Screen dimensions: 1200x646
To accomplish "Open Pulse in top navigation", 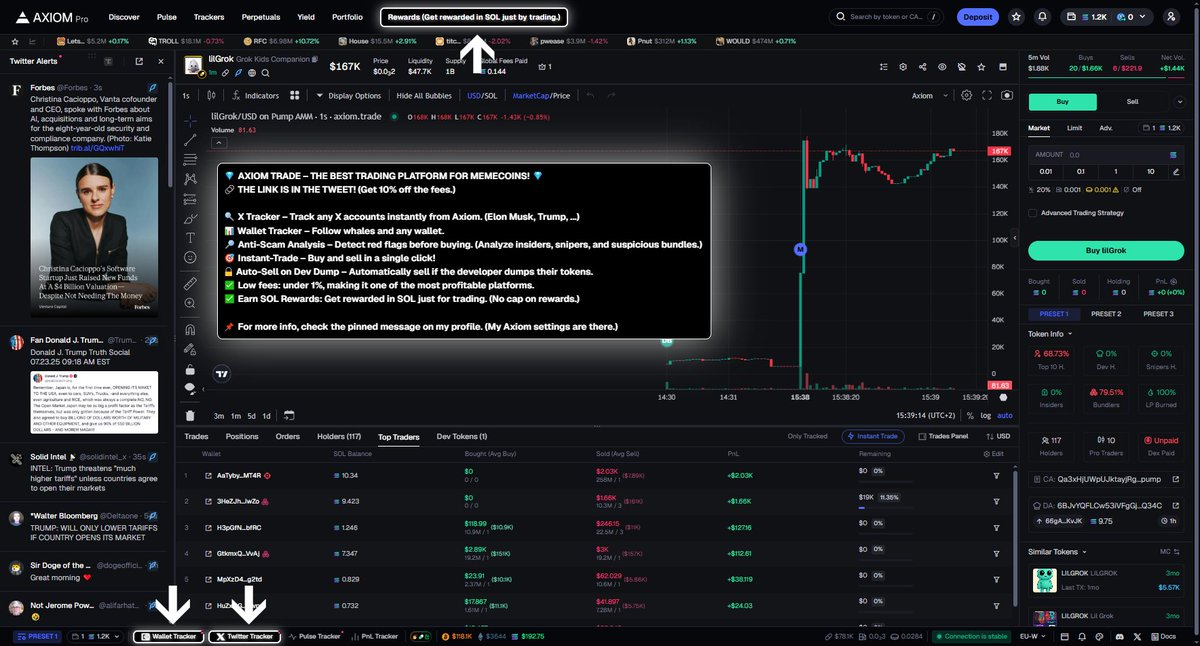I will coord(167,17).
